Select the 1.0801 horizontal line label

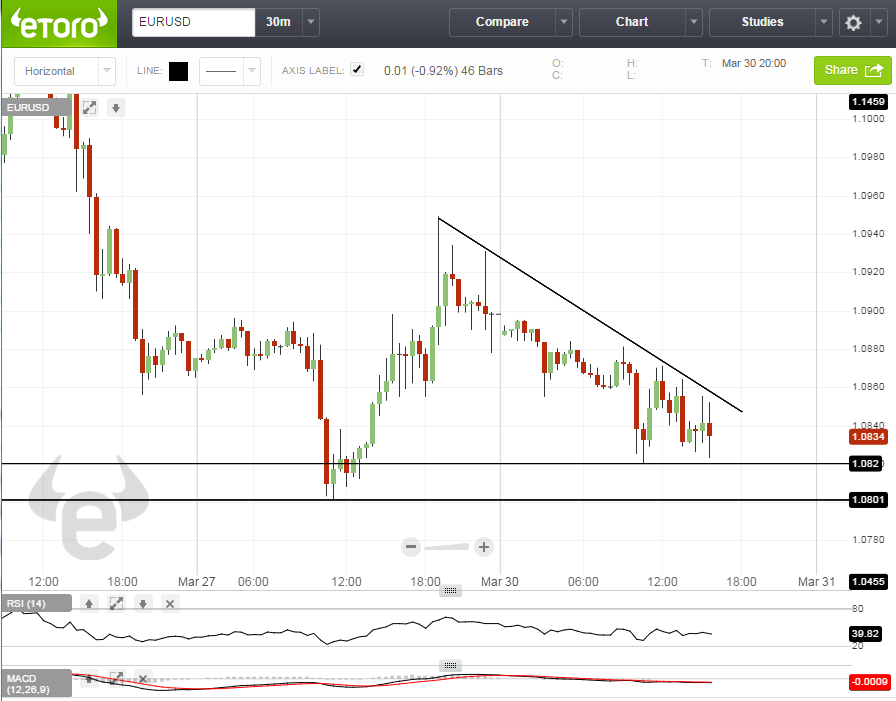(x=868, y=500)
